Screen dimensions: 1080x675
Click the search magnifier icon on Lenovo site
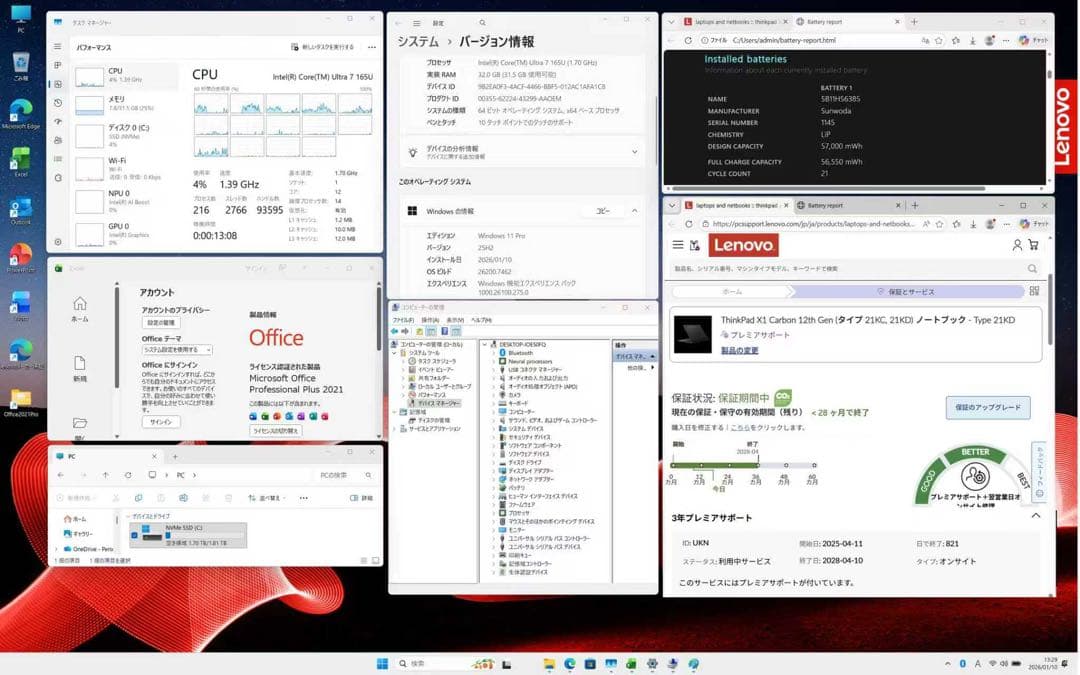click(1032, 268)
